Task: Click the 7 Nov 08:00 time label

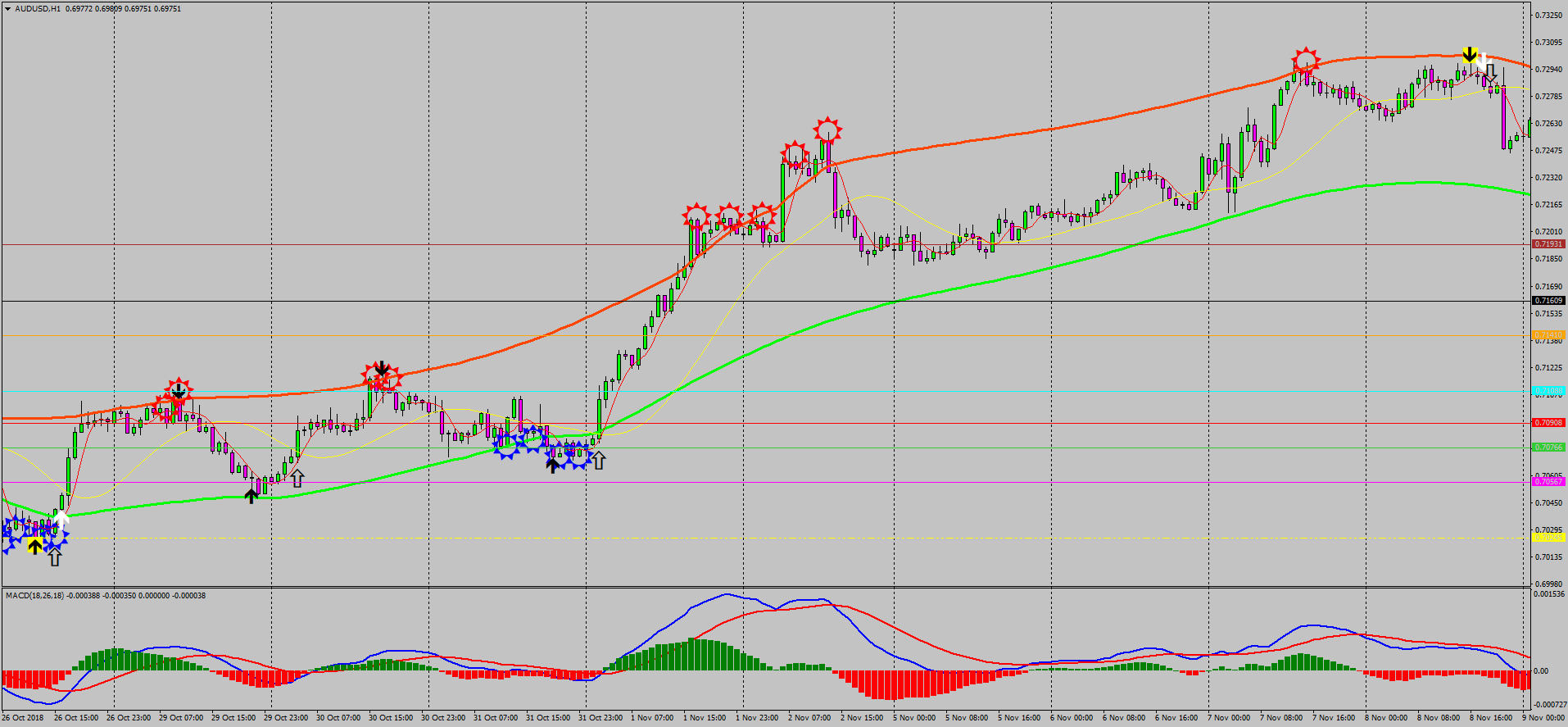Action: coord(1282,718)
